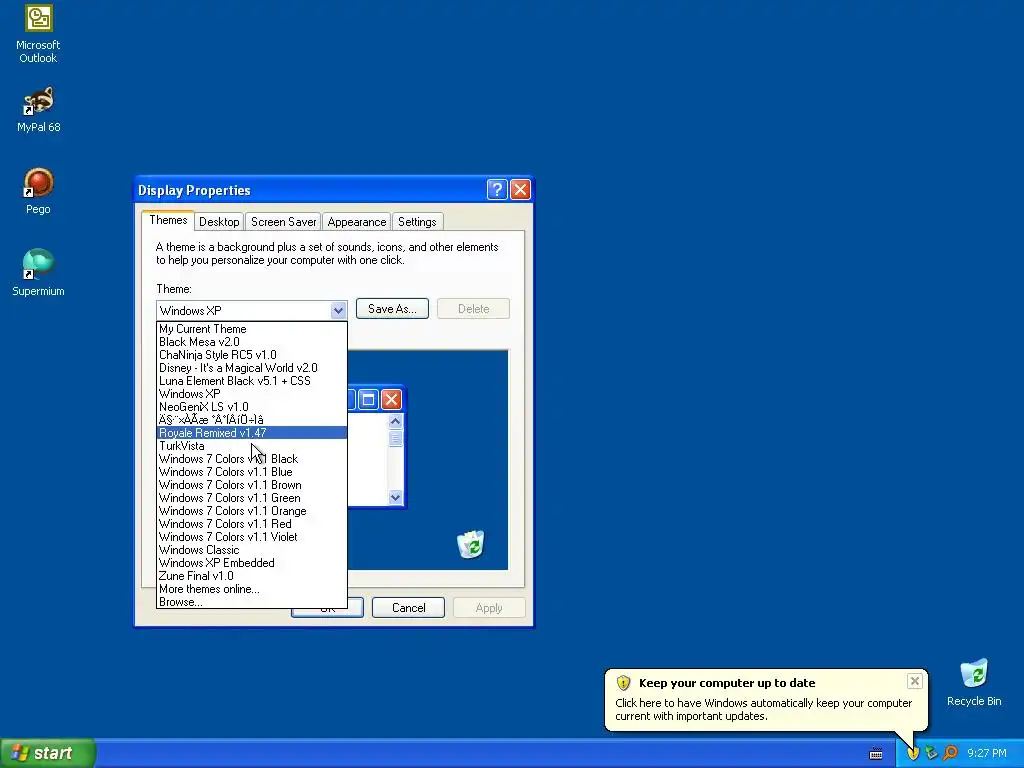The height and width of the screenshot is (768, 1024).
Task: Choose Black Mesa v2.0 theme
Action: (251, 342)
